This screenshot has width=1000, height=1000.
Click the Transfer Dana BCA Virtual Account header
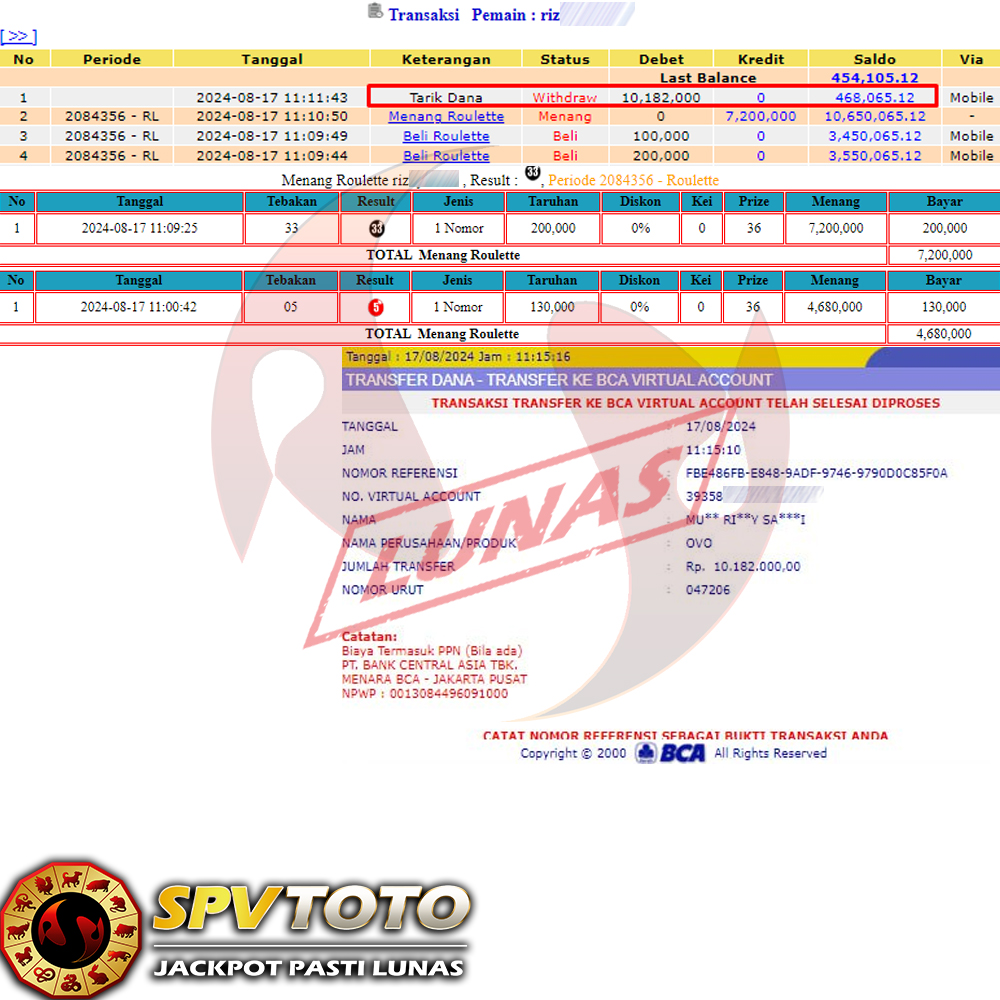[559, 380]
